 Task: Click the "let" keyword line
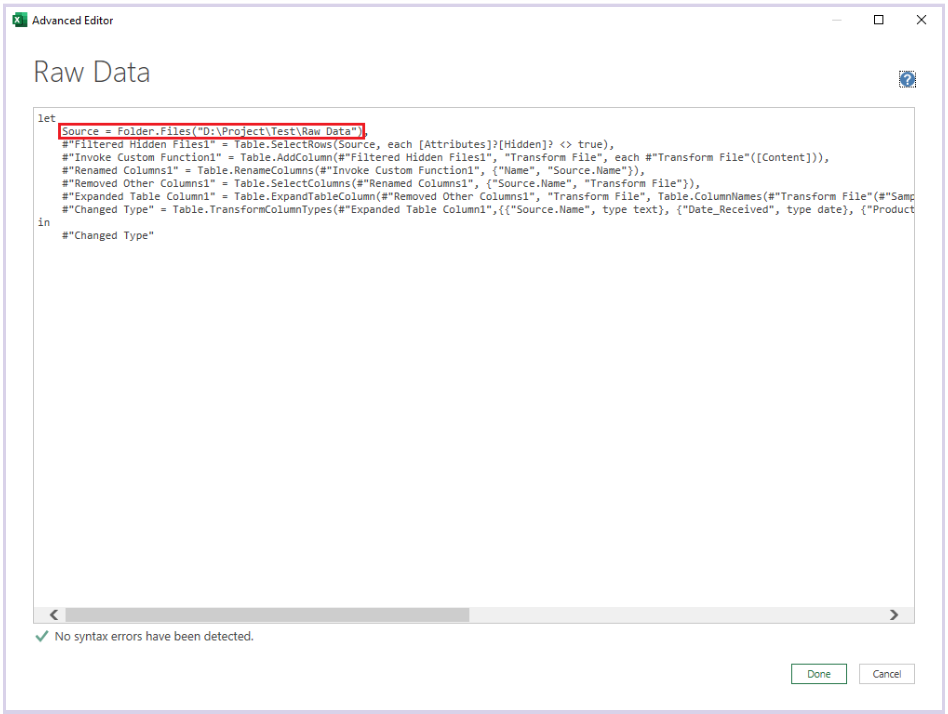pos(47,118)
